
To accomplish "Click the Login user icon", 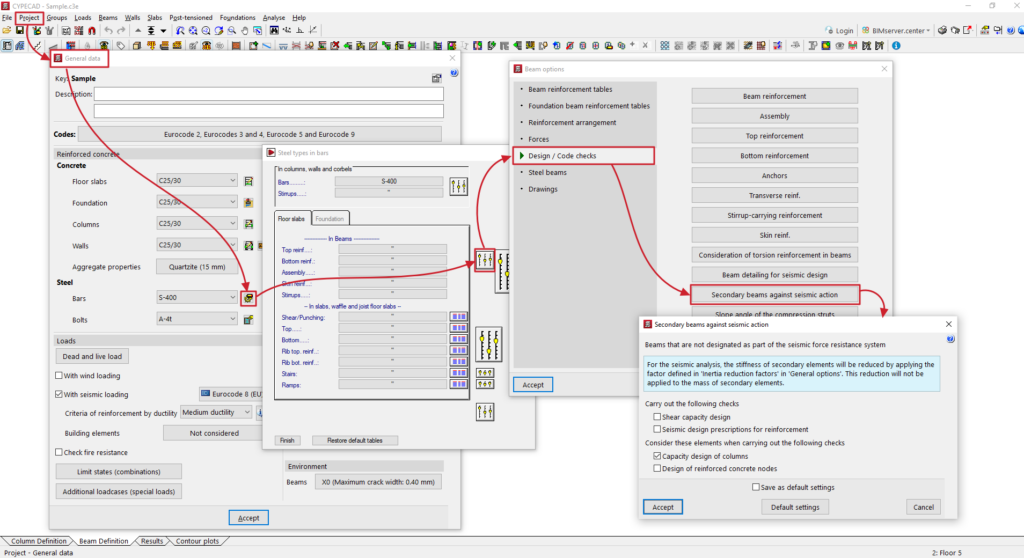I will (829, 30).
